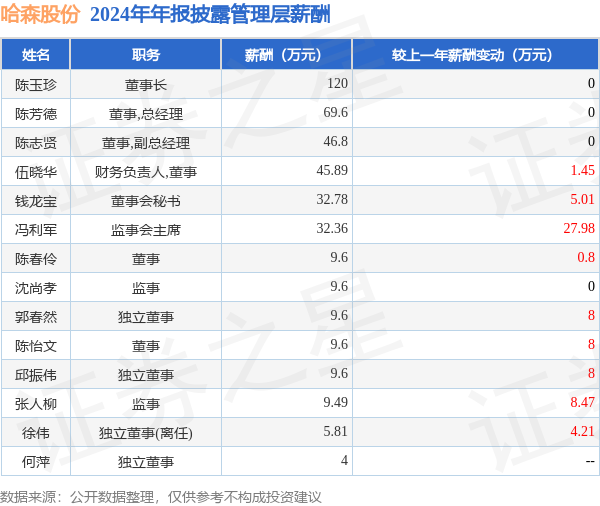Click the 董事,副总经理 position cell
The image size is (600, 506).
tap(145, 143)
